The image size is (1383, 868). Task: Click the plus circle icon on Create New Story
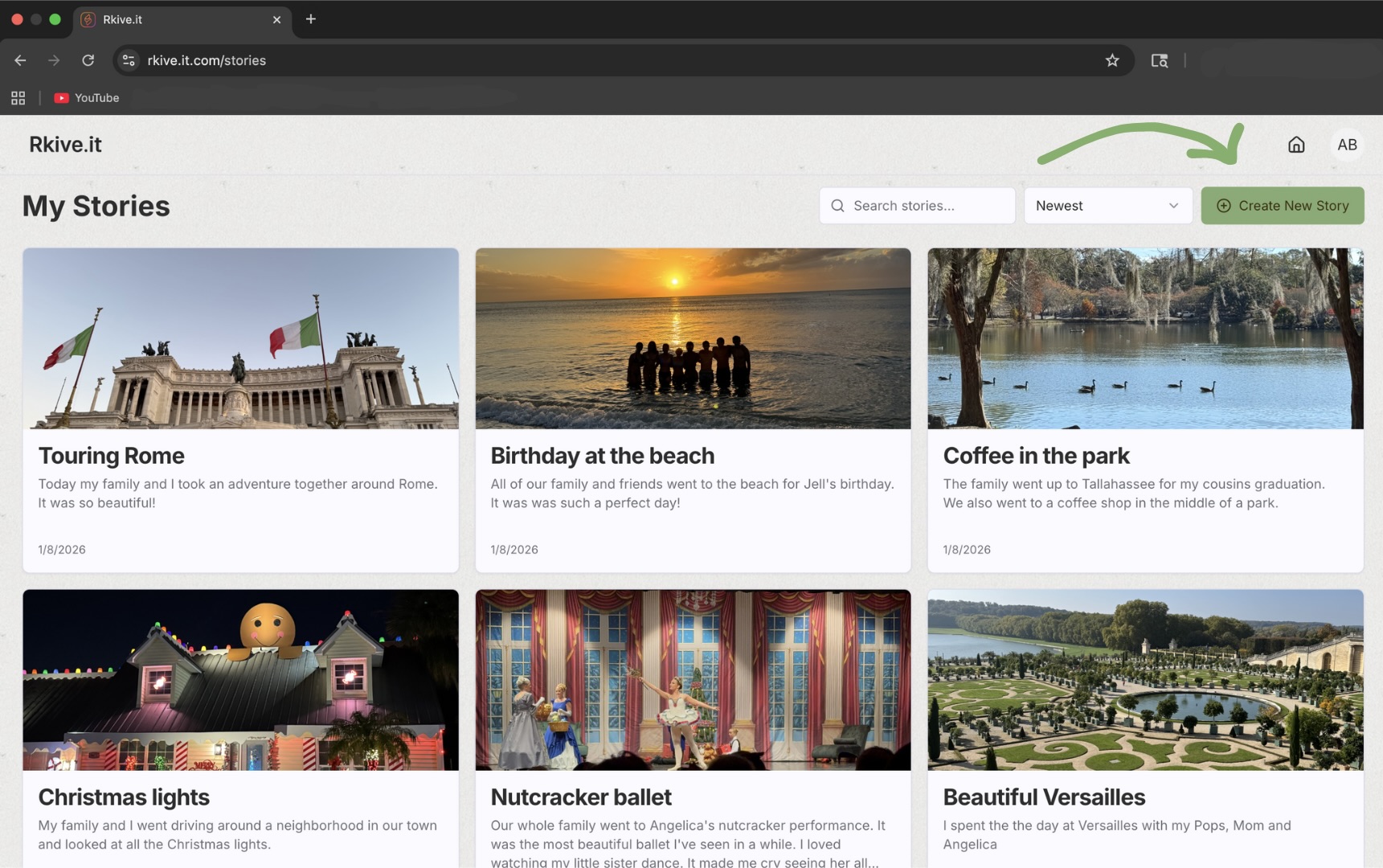coord(1223,206)
